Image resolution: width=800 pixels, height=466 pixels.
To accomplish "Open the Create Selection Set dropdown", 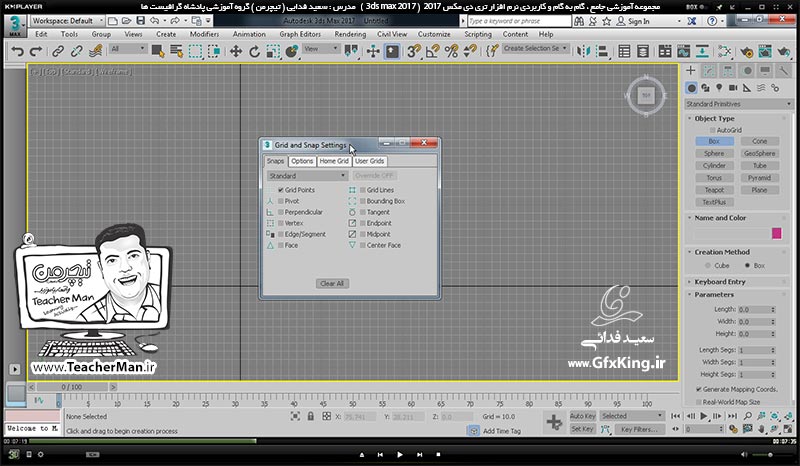I will click(x=535, y=48).
